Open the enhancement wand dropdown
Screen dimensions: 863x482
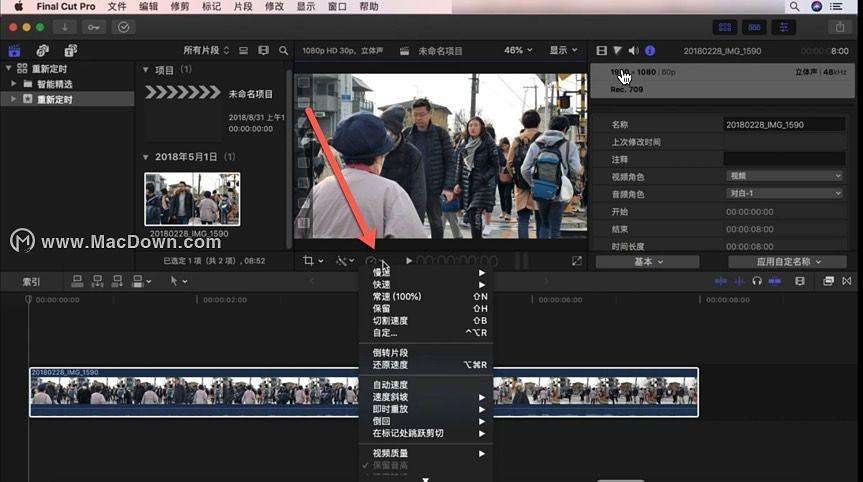345,261
